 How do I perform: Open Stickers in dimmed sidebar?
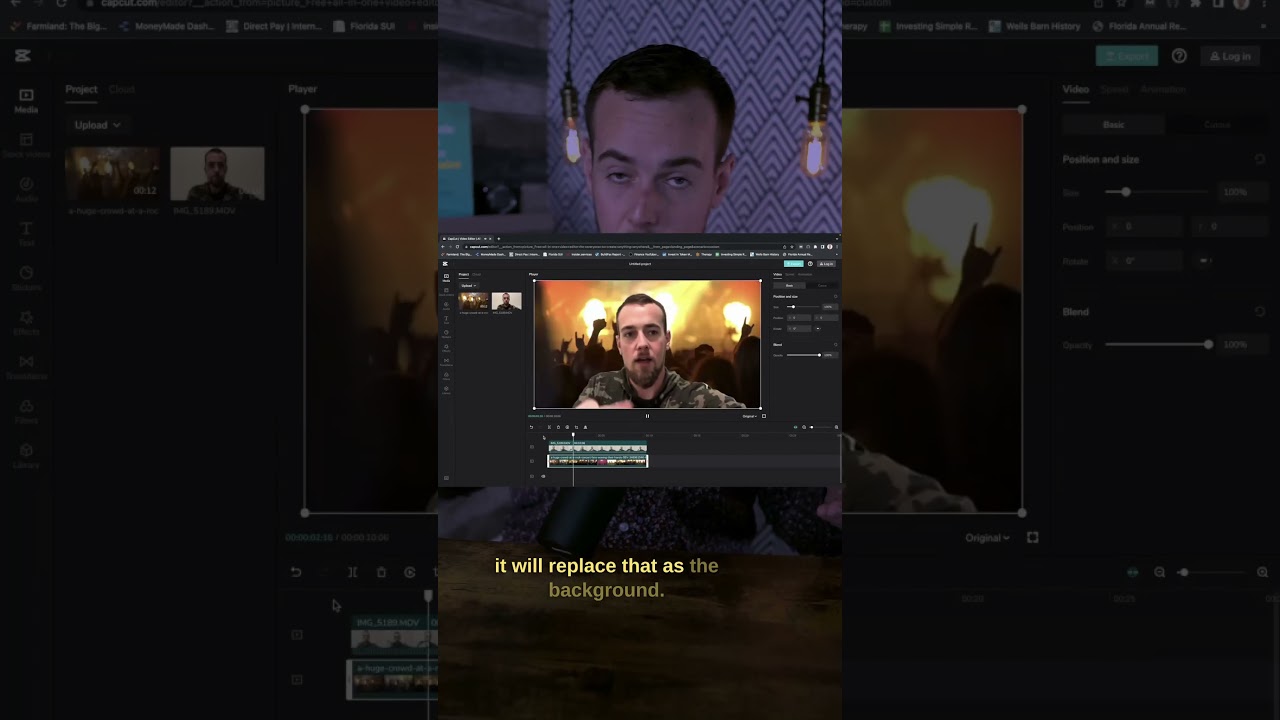coord(26,278)
